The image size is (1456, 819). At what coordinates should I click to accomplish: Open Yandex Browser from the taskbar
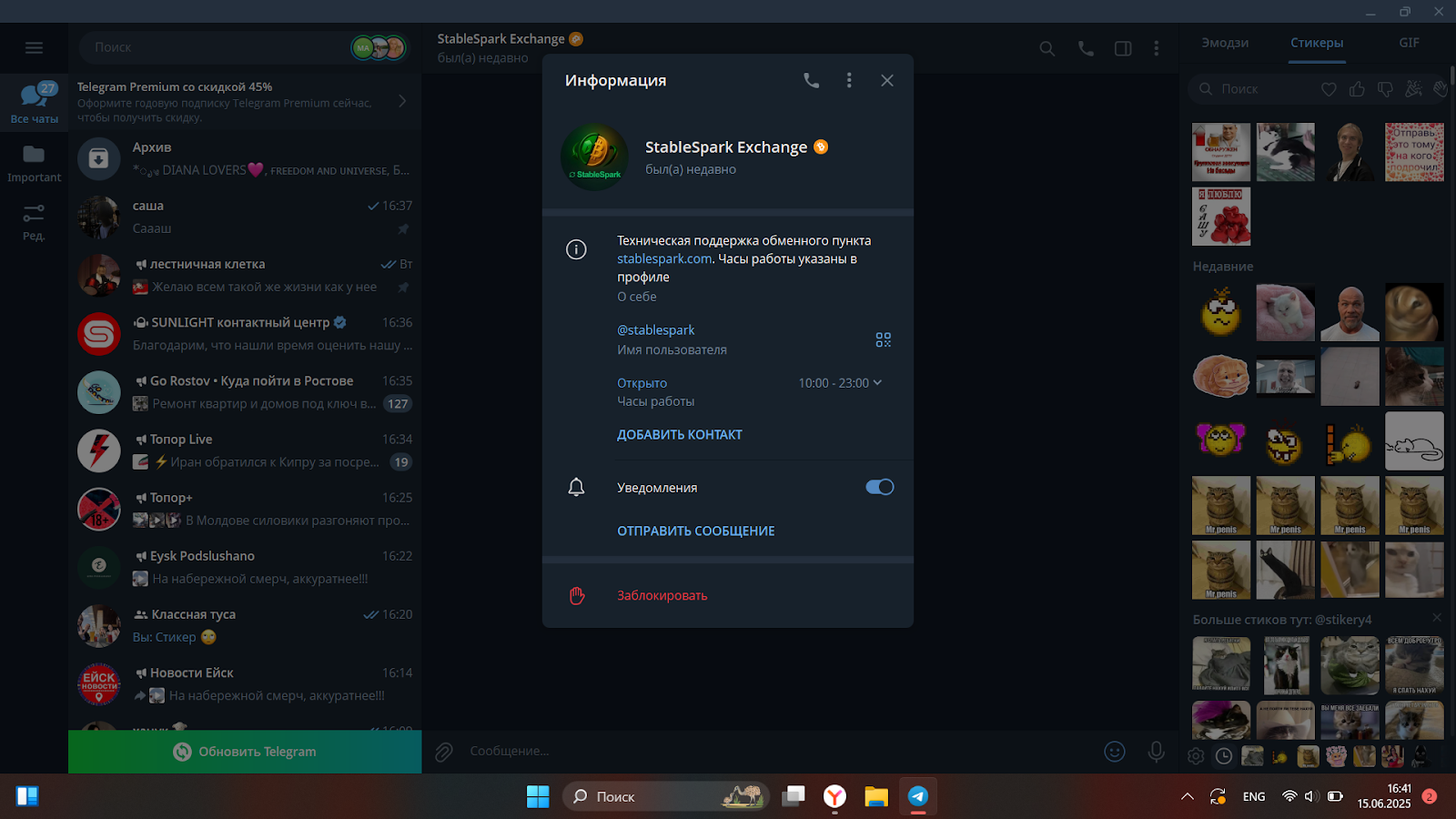click(x=834, y=796)
